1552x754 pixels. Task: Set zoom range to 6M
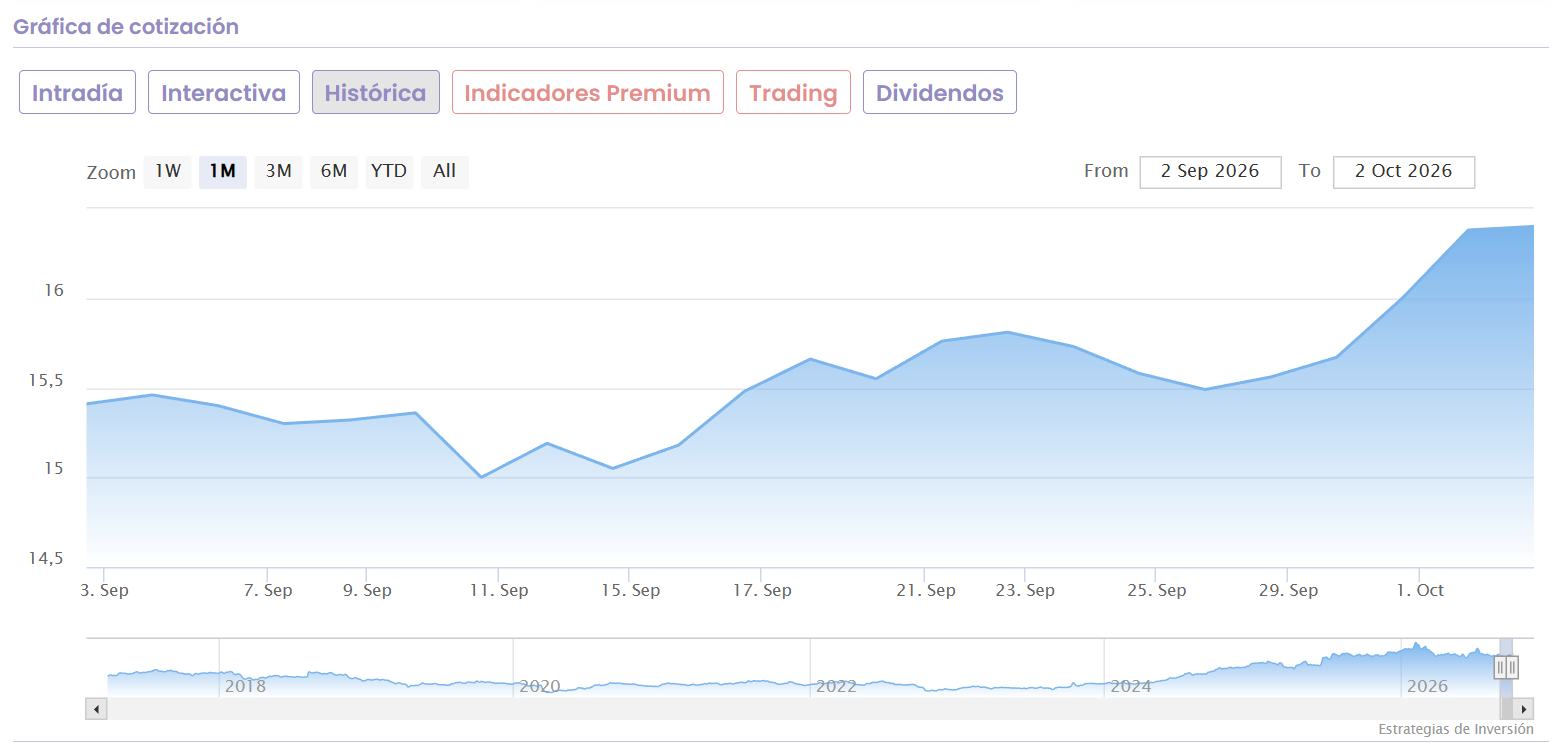click(x=334, y=171)
